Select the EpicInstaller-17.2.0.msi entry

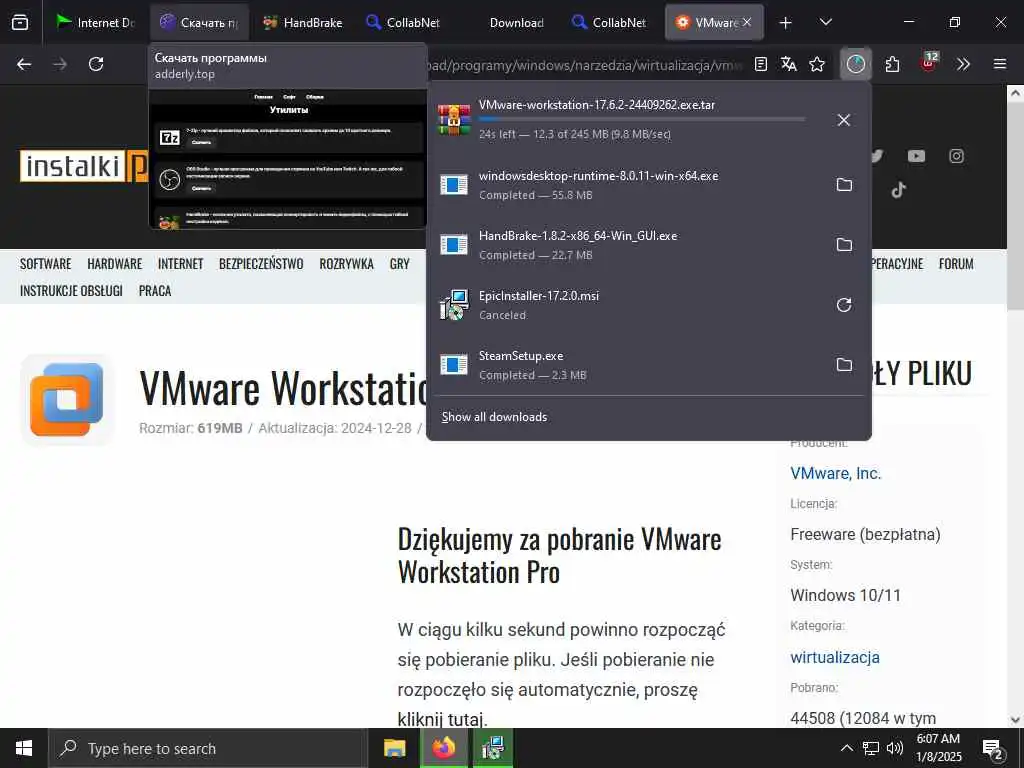click(x=627, y=305)
